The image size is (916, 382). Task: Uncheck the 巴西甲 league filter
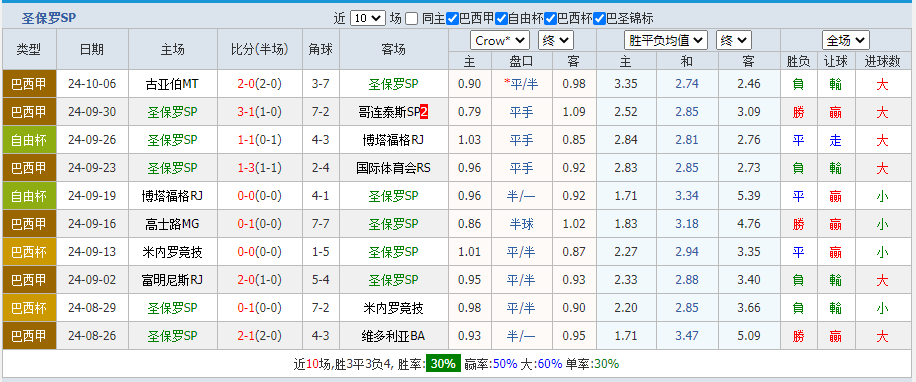452,19
